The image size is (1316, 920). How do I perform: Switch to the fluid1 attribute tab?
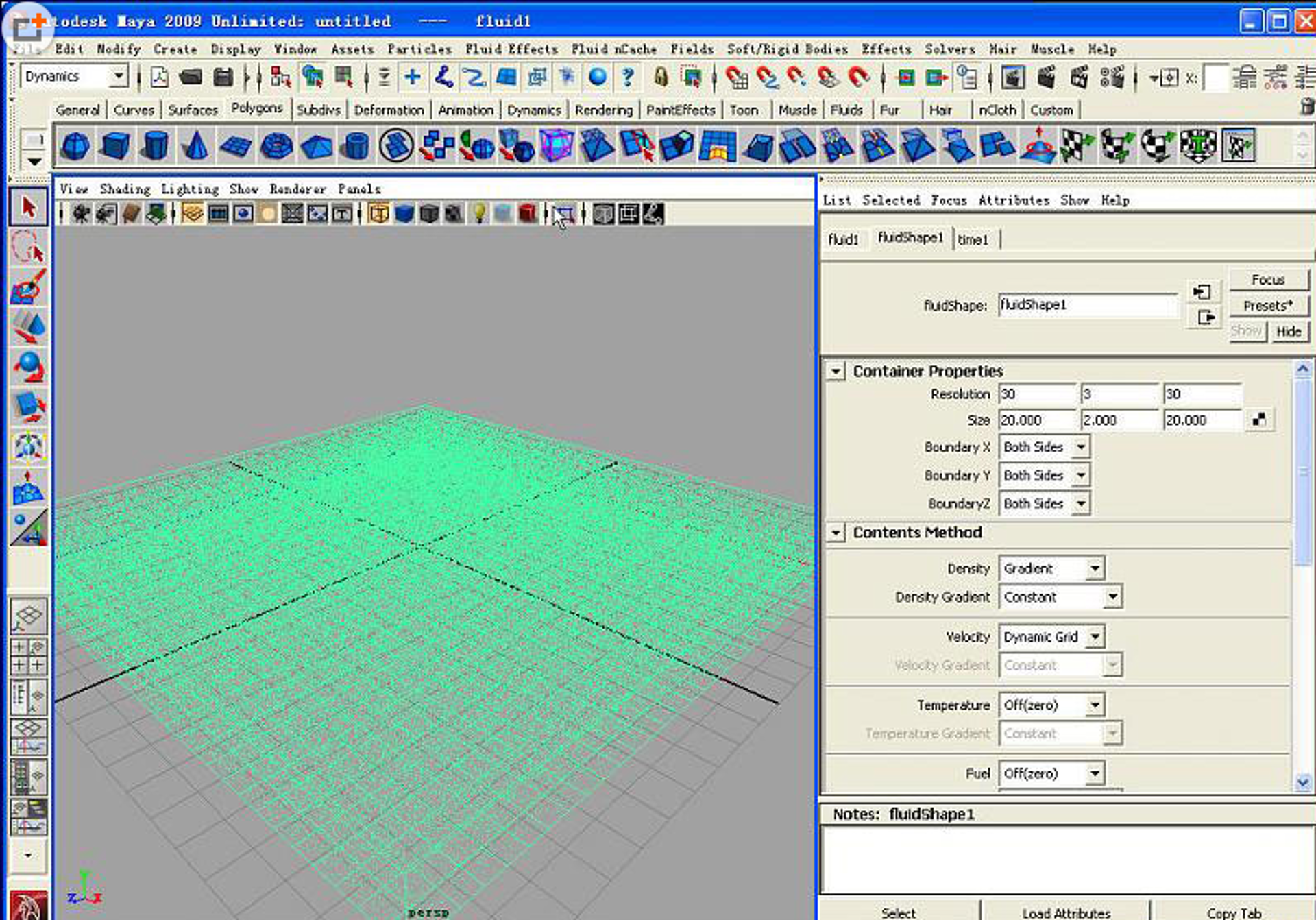843,239
